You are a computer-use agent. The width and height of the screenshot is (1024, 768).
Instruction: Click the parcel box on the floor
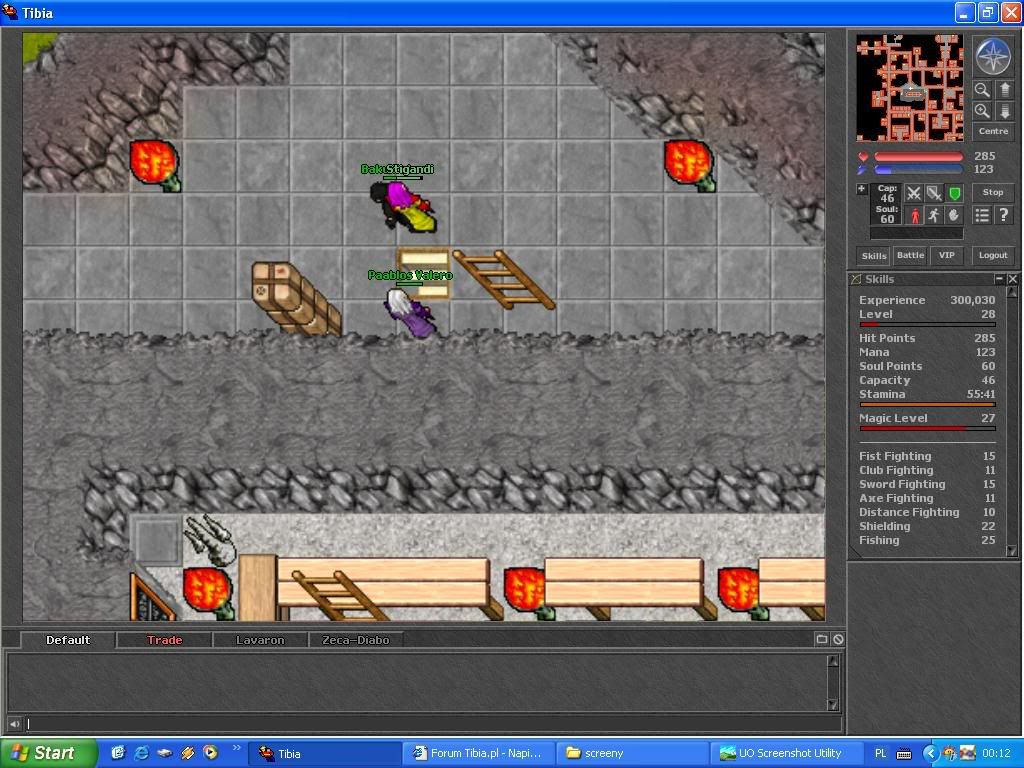296,298
